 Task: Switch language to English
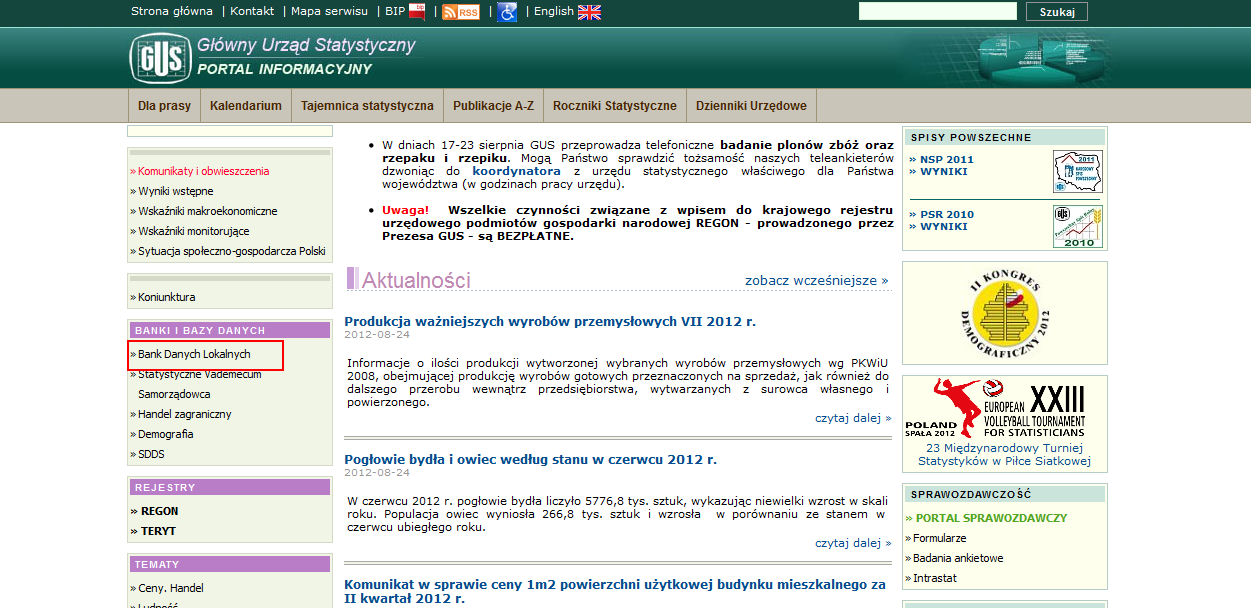tap(554, 11)
